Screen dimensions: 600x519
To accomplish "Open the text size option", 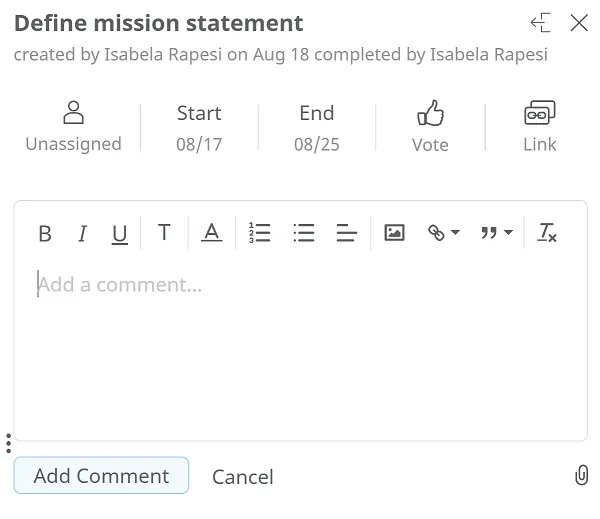I will (x=164, y=233).
